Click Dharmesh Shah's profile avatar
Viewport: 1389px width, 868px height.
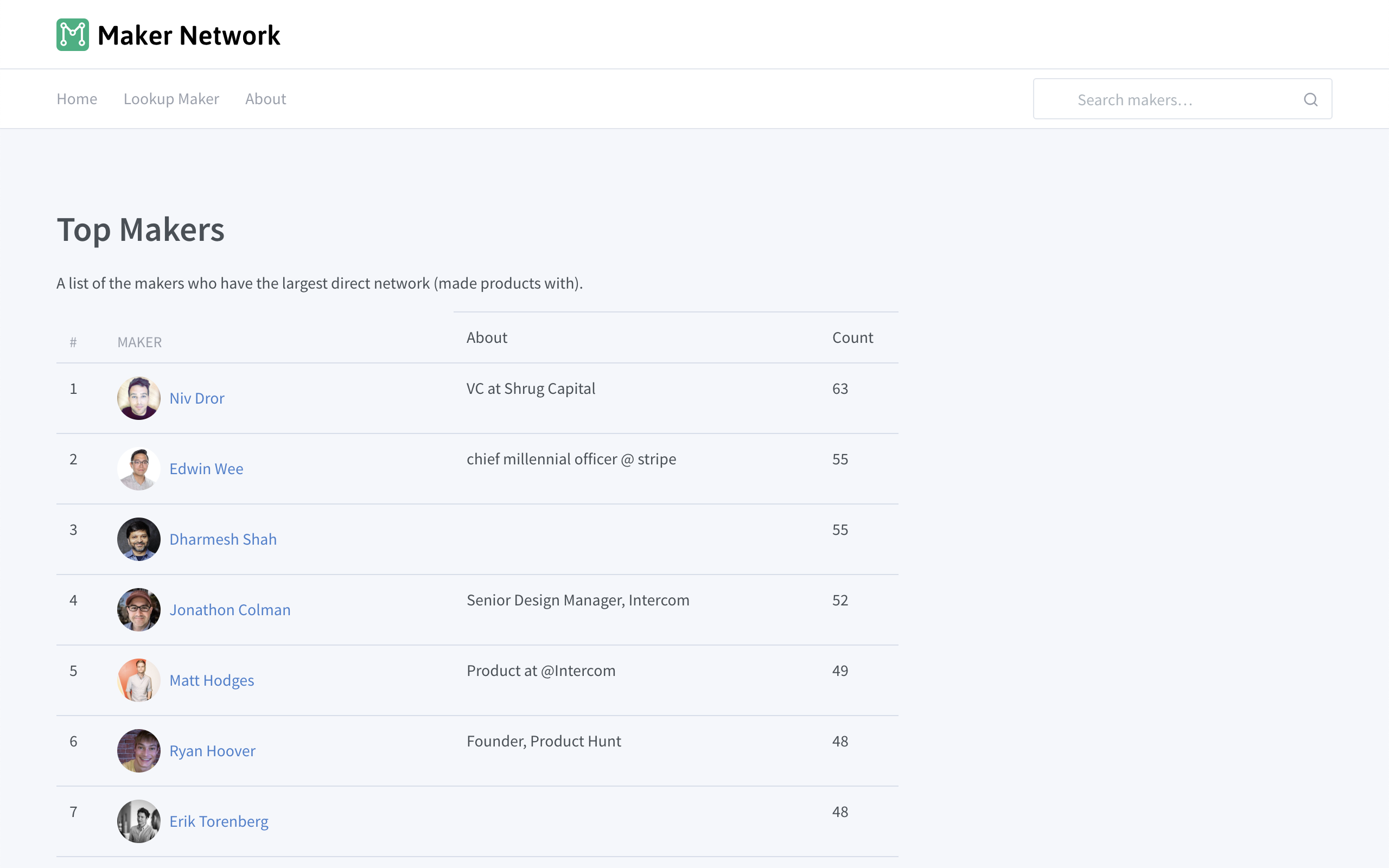[138, 539]
